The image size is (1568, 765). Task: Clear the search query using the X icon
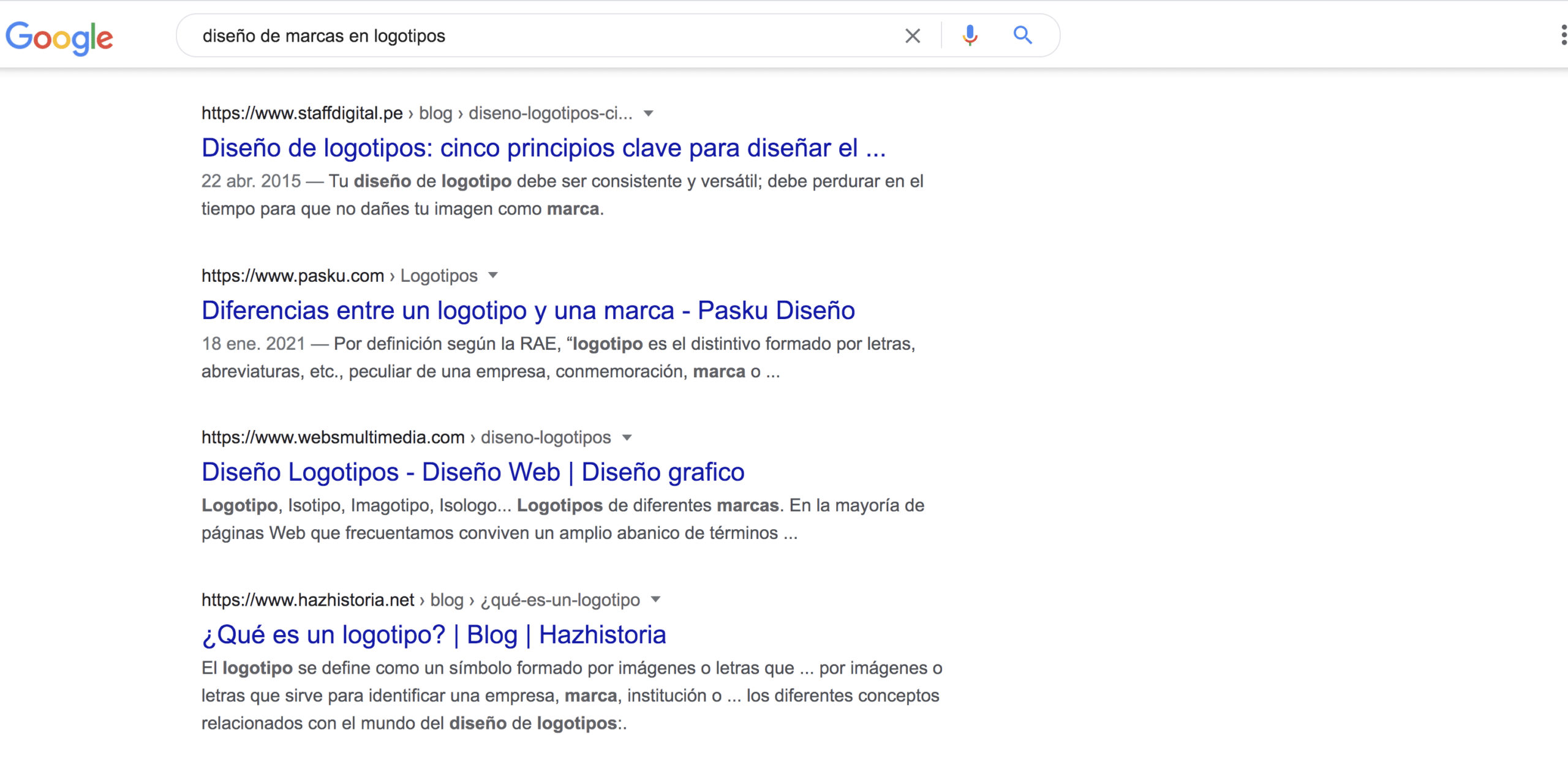coord(912,36)
